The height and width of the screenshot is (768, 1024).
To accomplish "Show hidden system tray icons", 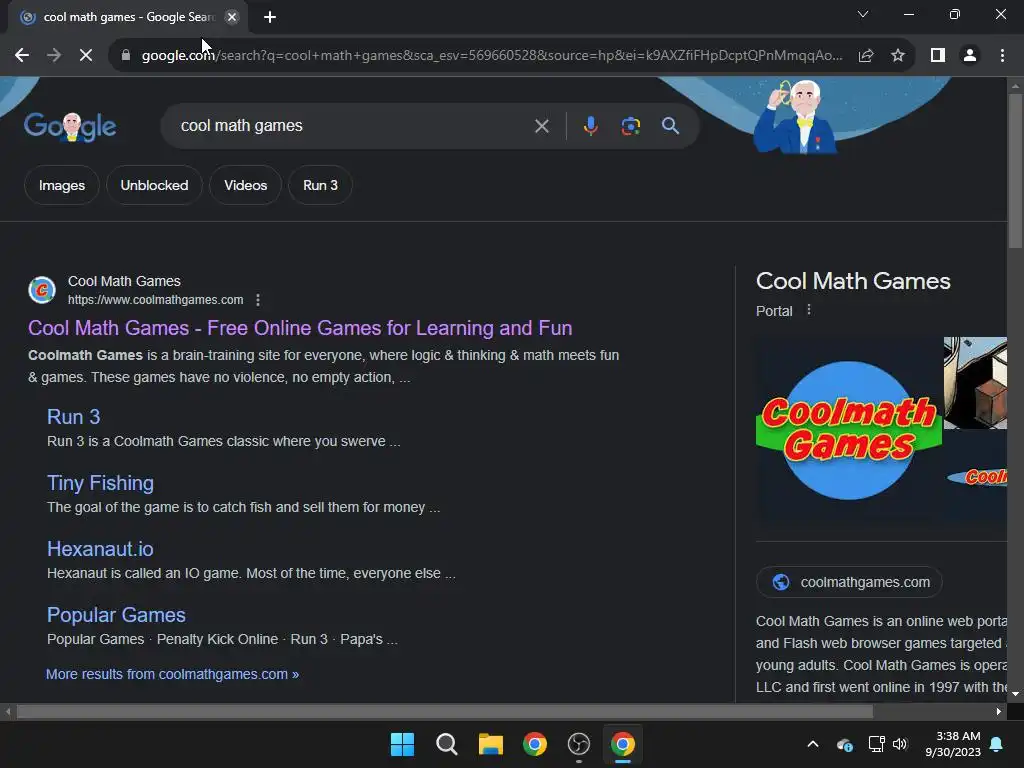I will [x=813, y=744].
